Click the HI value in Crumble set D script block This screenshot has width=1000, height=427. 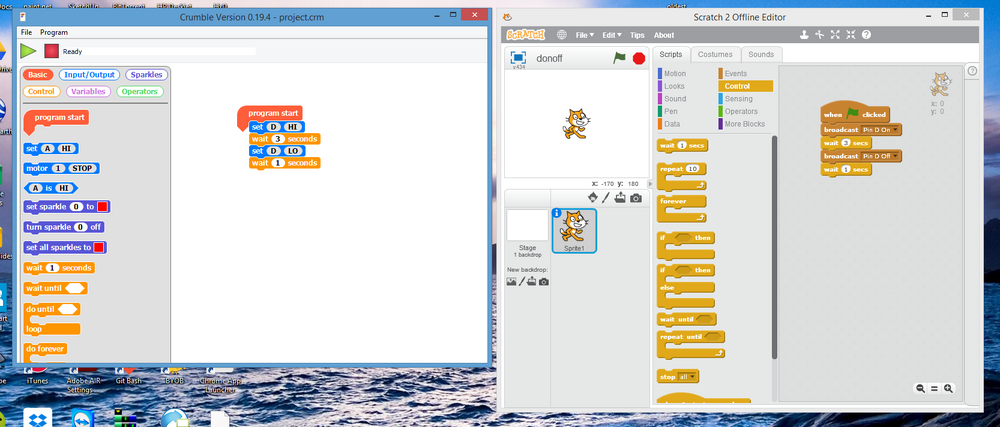(x=293, y=127)
